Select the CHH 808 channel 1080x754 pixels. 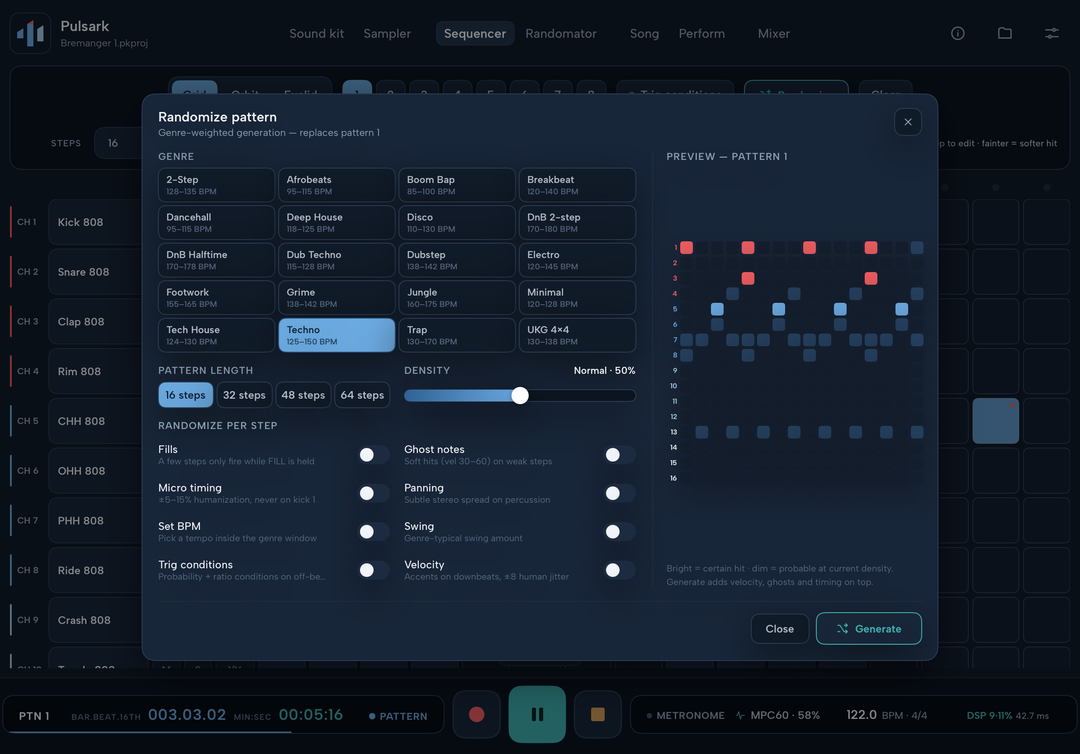tap(95, 421)
